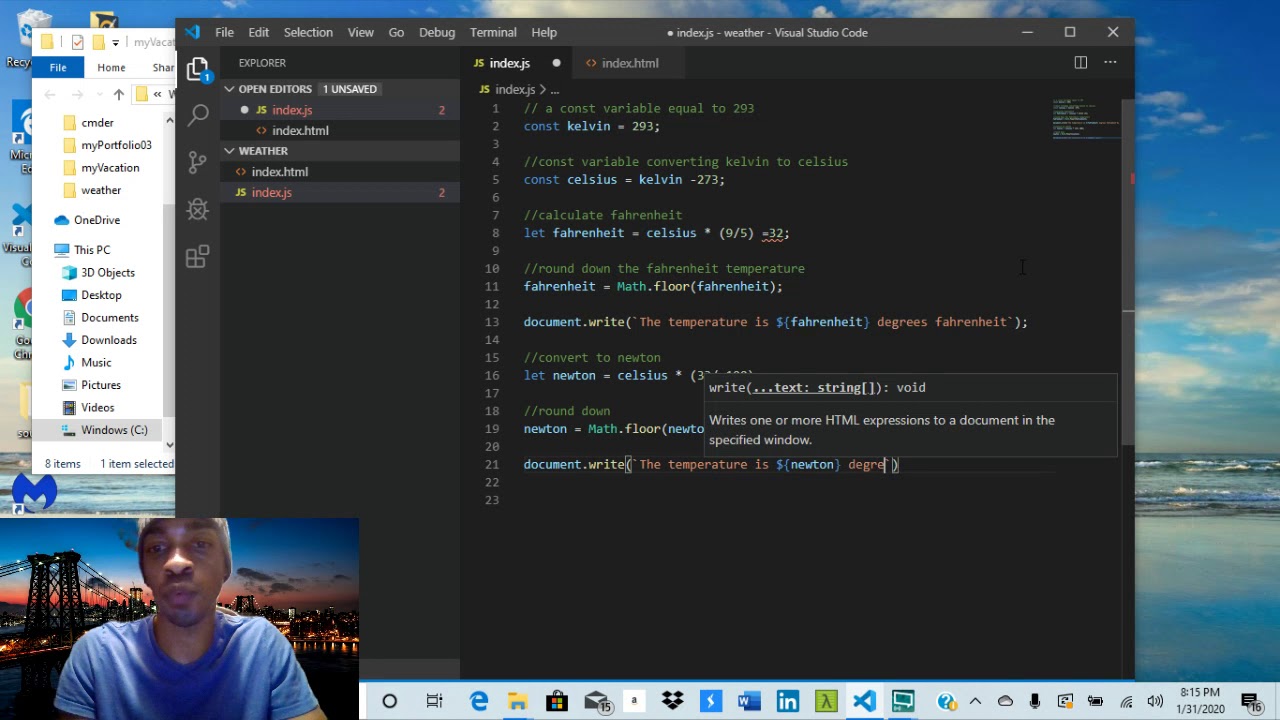Open the Source Control view
Image resolution: width=1280 pixels, height=720 pixels.
[x=197, y=162]
